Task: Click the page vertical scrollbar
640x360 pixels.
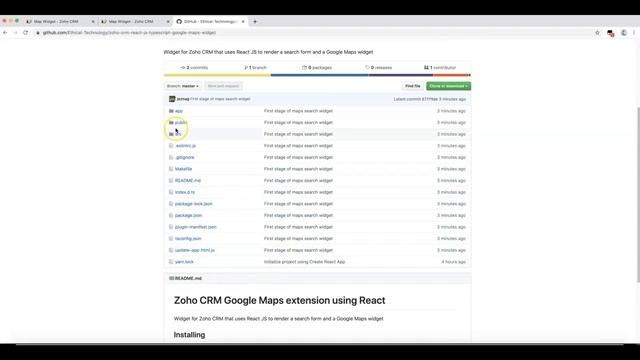Action: point(638,194)
